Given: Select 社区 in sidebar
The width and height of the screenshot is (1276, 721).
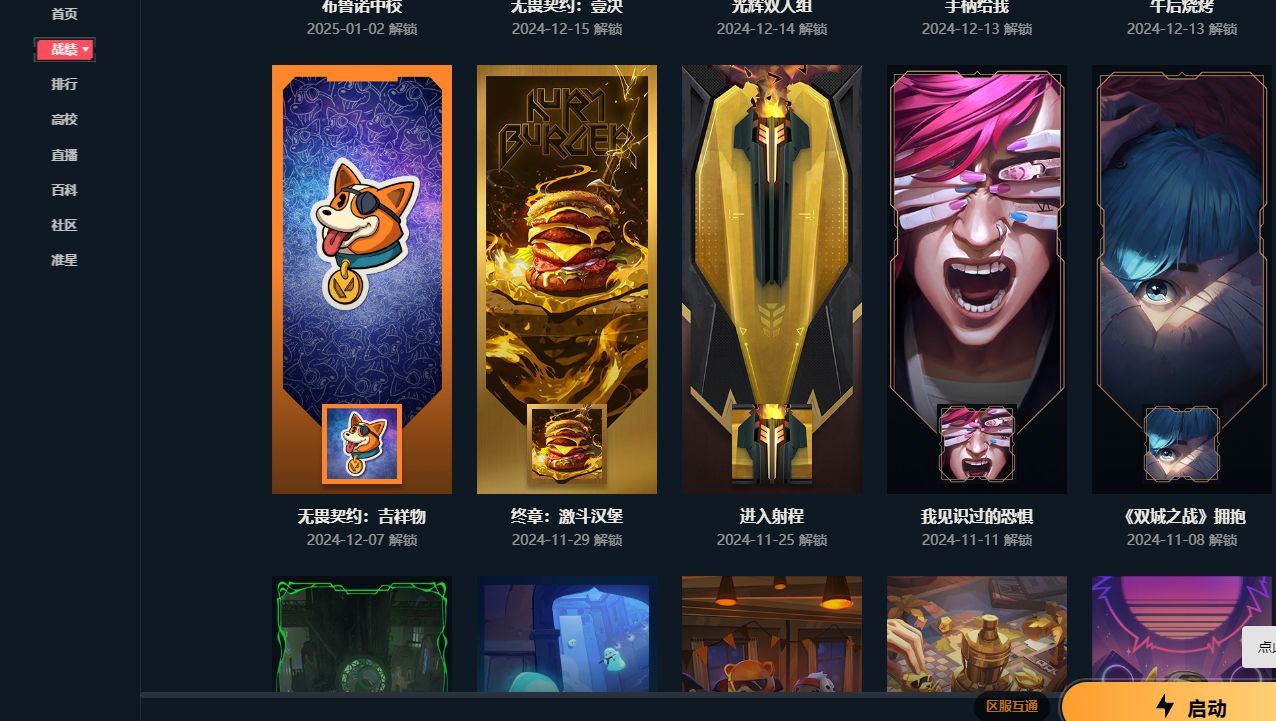Looking at the screenshot, I should (x=64, y=225).
